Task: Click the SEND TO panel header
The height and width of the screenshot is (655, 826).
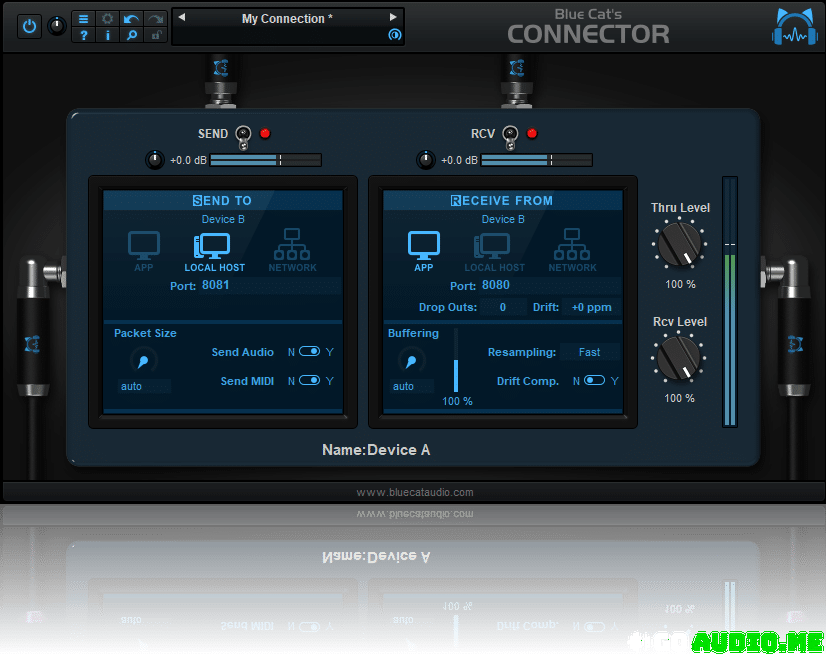Action: pyautogui.click(x=222, y=200)
